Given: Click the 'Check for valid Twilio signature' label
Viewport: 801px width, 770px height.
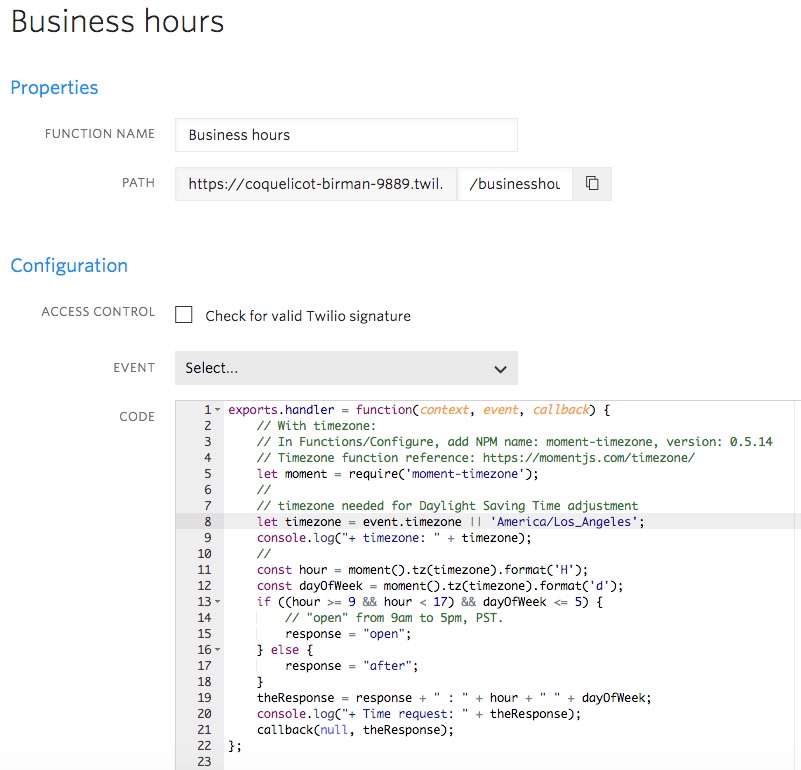Looking at the screenshot, I should pos(308,316).
